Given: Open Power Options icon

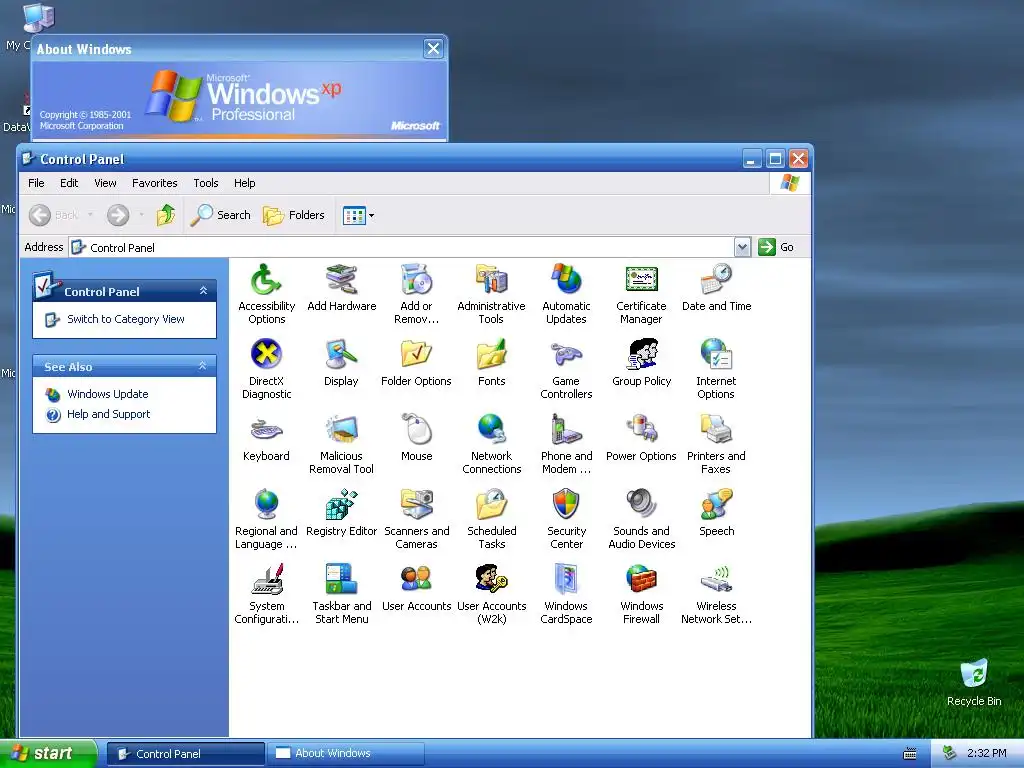Looking at the screenshot, I should click(641, 430).
